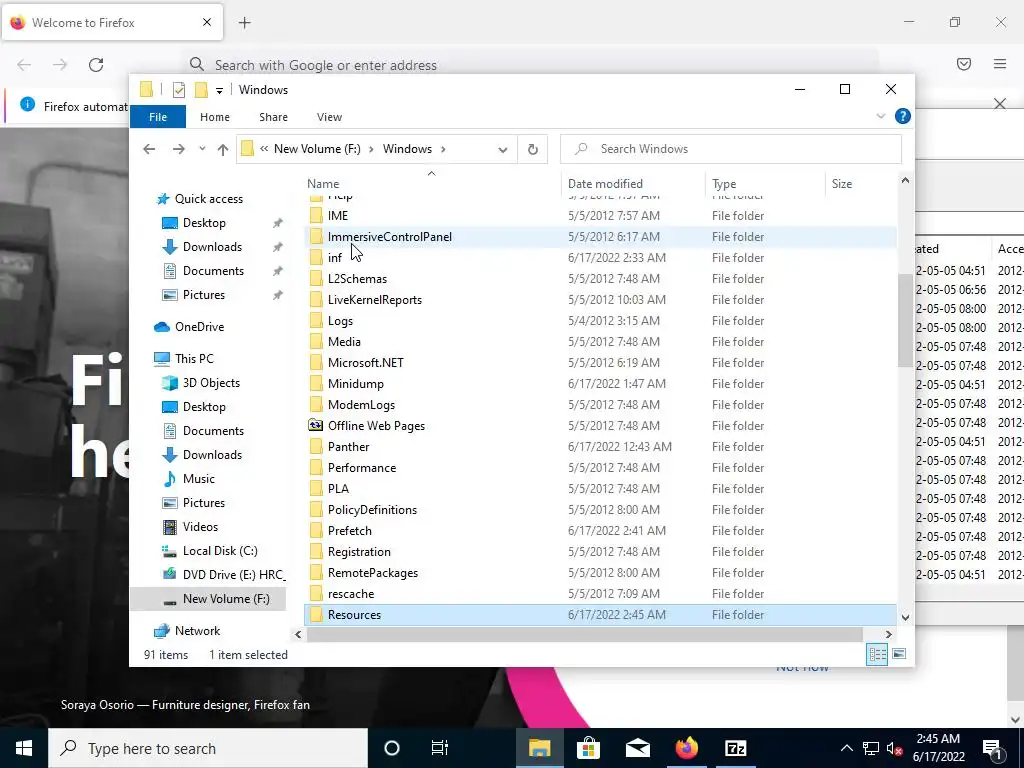
Task: Click file list scroll down arrow
Action: [x=905, y=617]
